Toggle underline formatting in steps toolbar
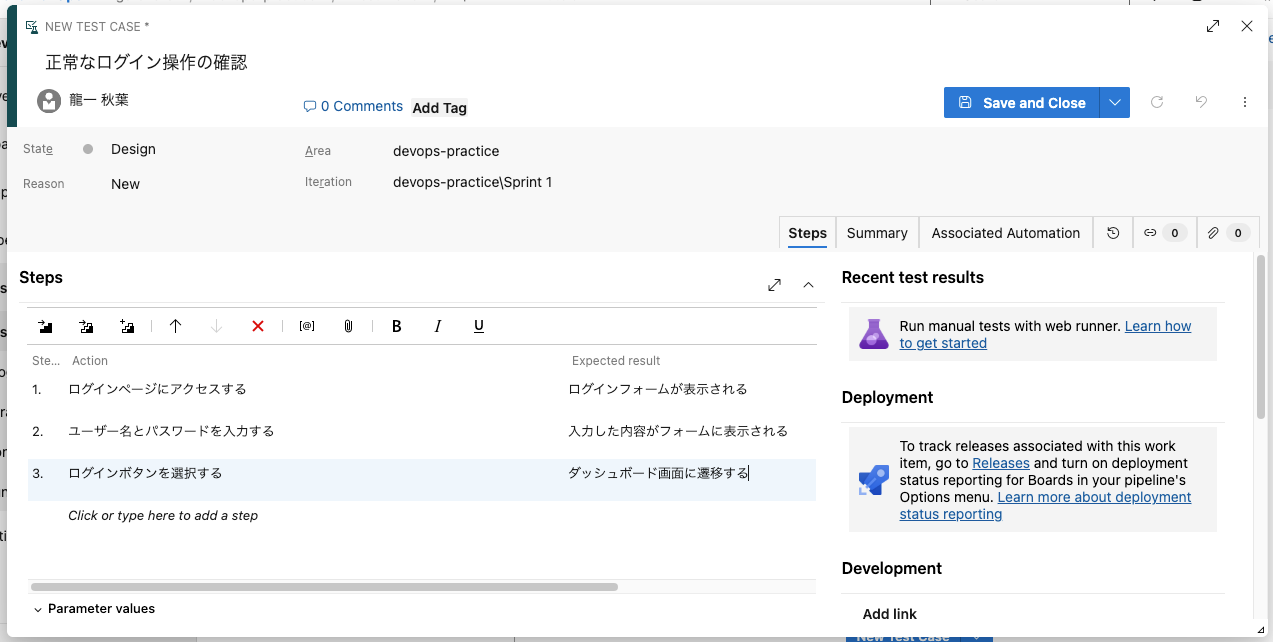This screenshot has height=642, width=1273. pos(479,326)
